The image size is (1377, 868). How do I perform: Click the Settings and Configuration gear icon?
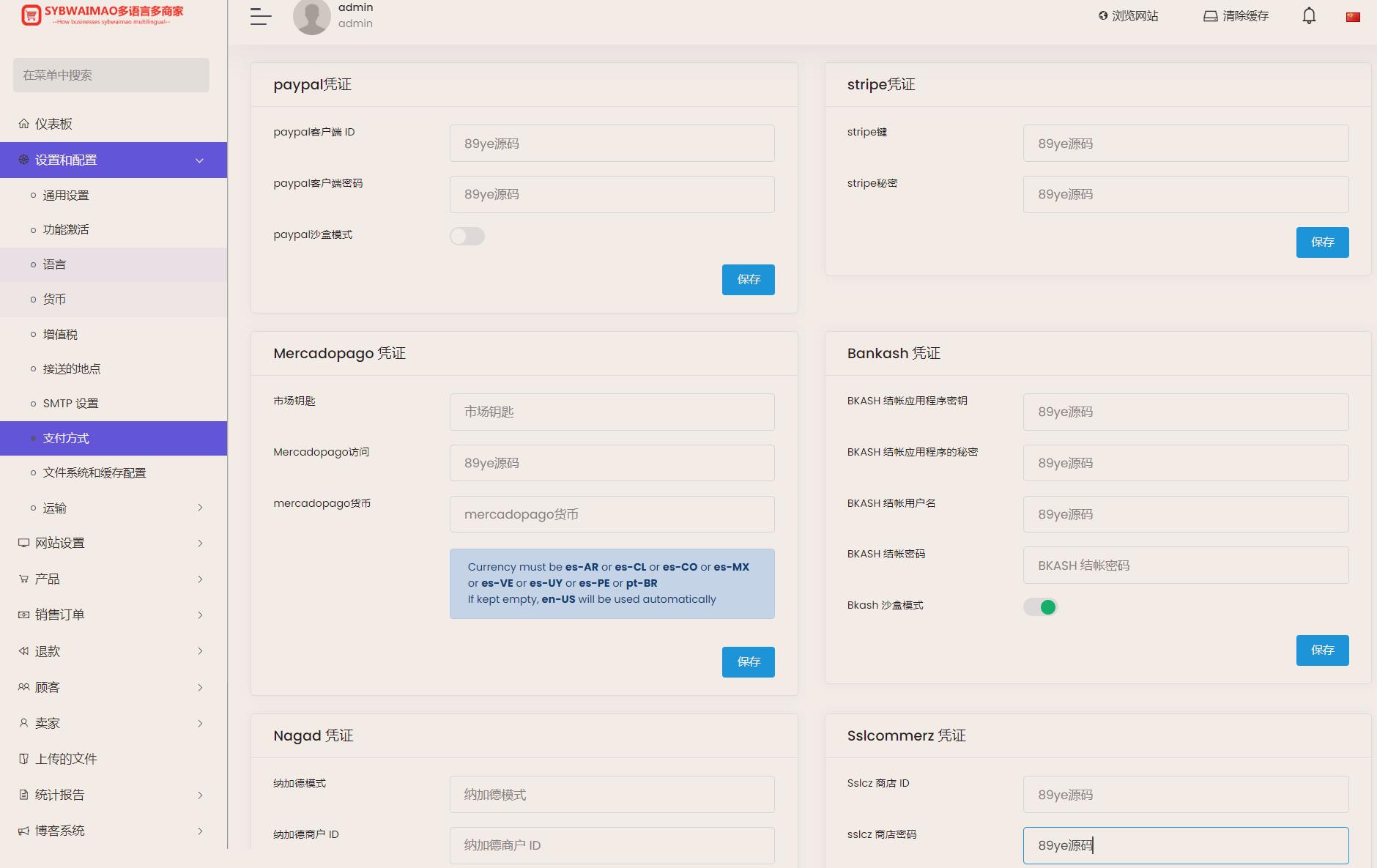[x=24, y=160]
